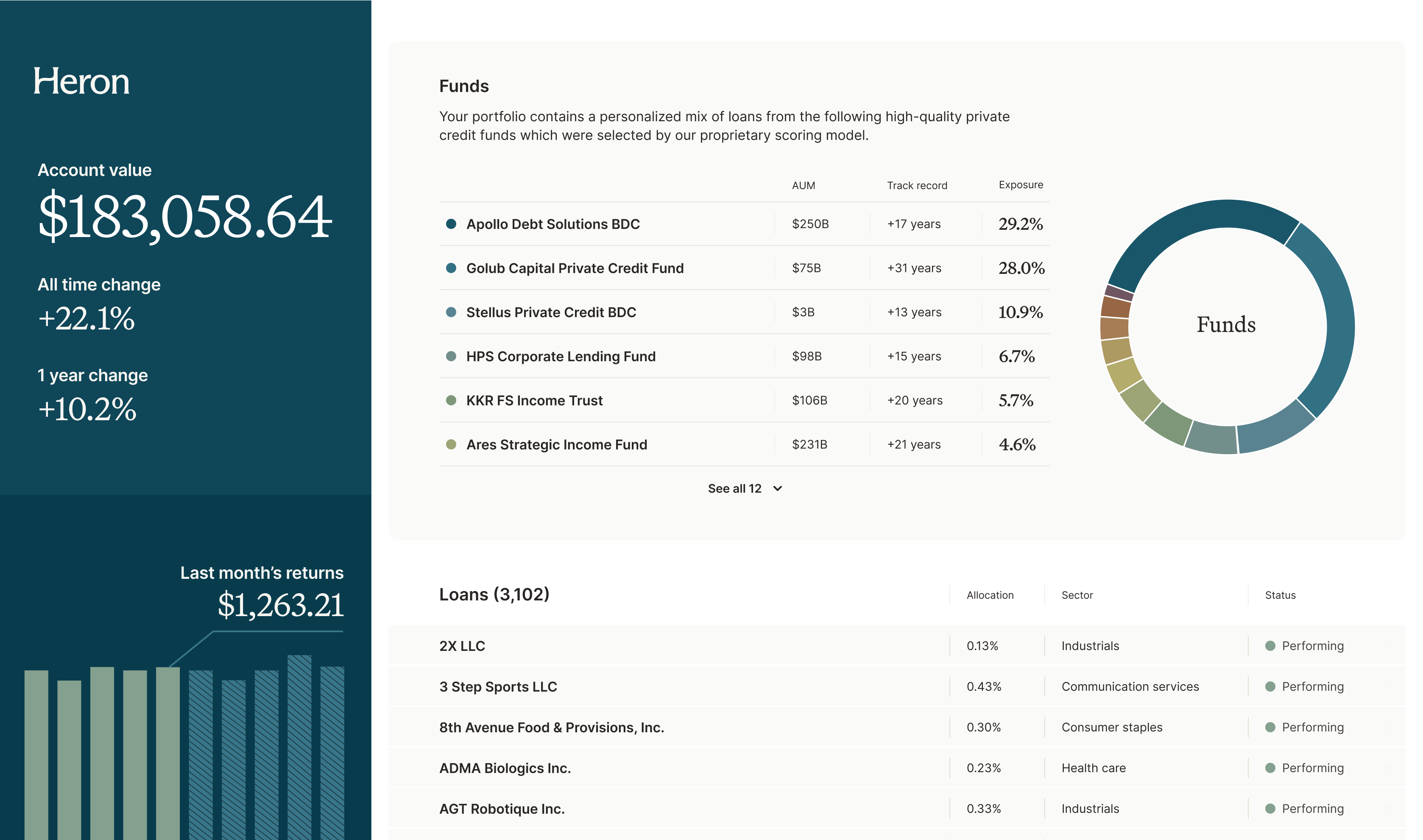The height and width of the screenshot is (840, 1423).
Task: Open HPS Corporate Lending Fund
Action: [x=561, y=357]
